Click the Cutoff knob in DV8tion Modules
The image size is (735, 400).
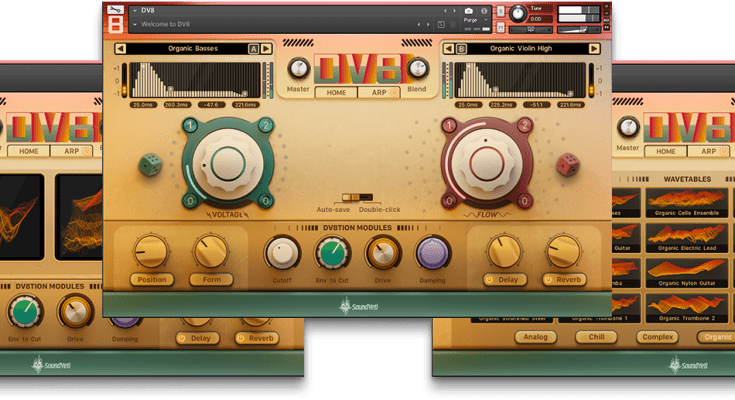point(282,252)
